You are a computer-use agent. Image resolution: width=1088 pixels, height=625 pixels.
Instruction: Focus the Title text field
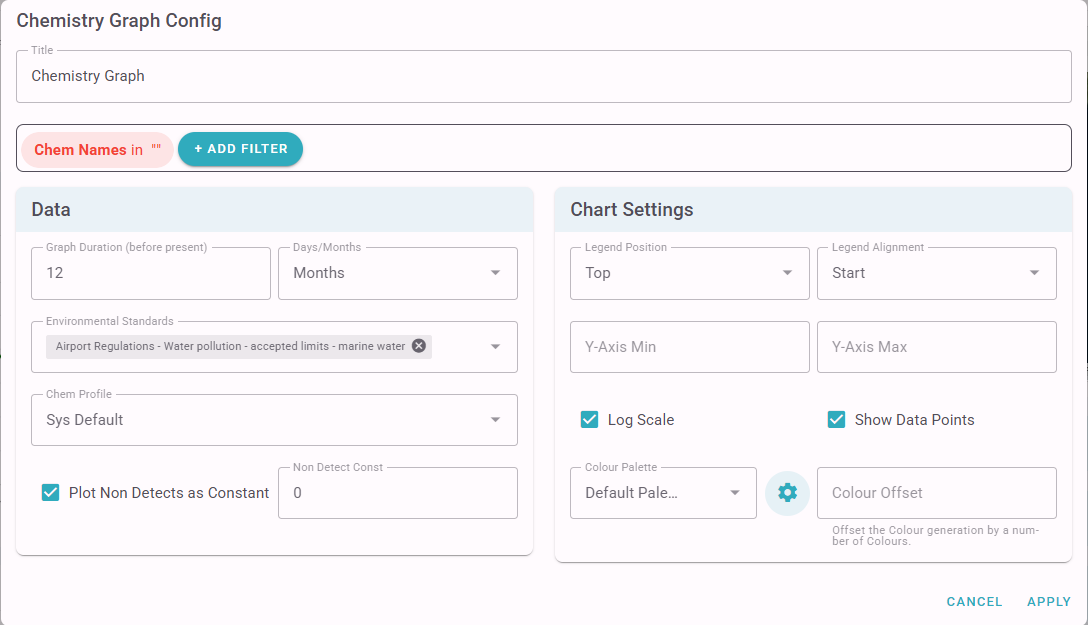[x=543, y=76]
